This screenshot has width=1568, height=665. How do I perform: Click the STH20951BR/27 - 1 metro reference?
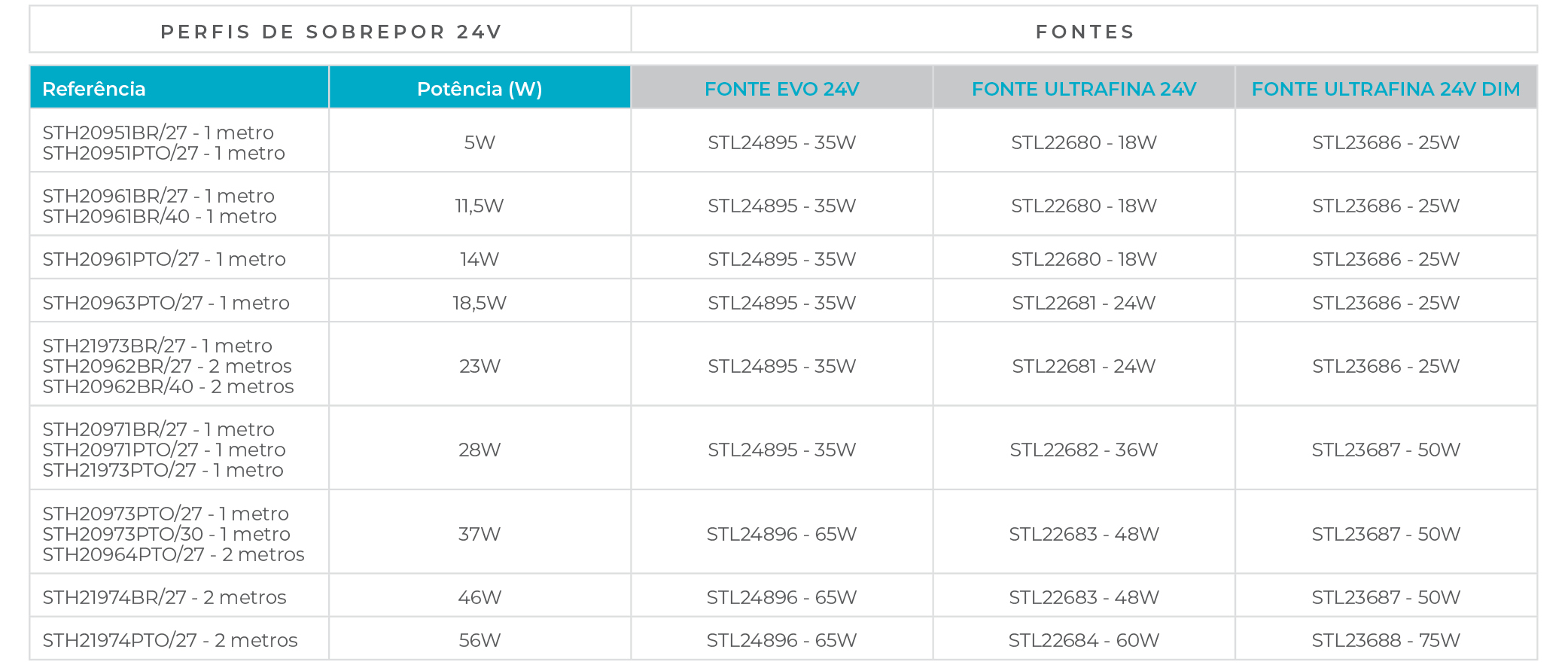click(x=158, y=133)
